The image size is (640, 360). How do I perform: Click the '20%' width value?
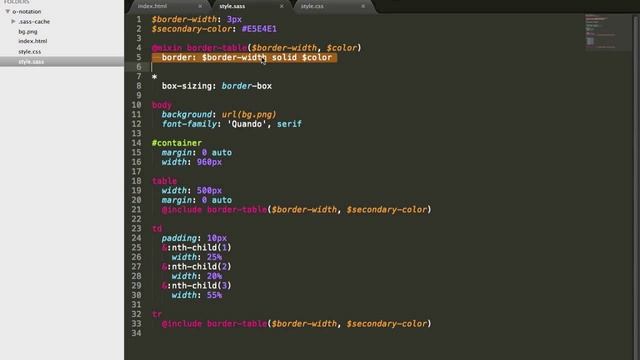point(214,276)
